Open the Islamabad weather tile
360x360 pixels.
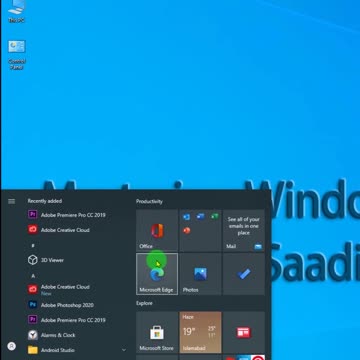(200, 332)
